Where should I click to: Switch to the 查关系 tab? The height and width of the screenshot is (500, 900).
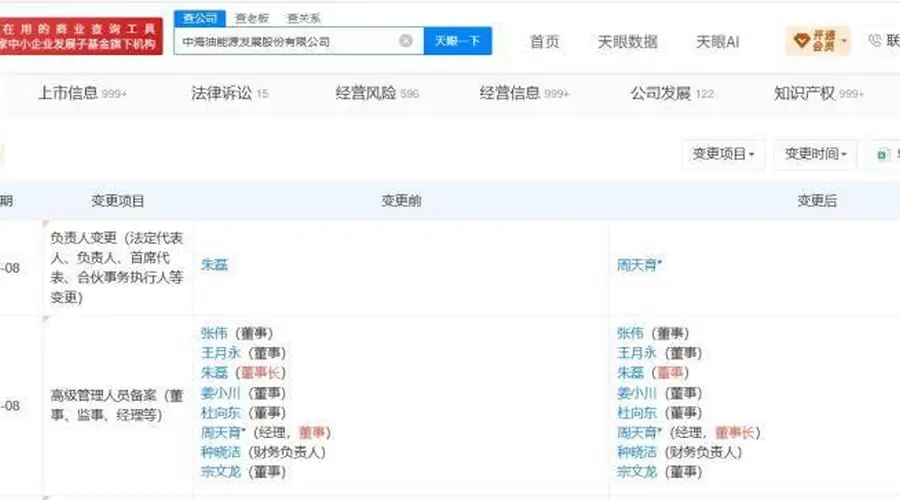(x=303, y=18)
